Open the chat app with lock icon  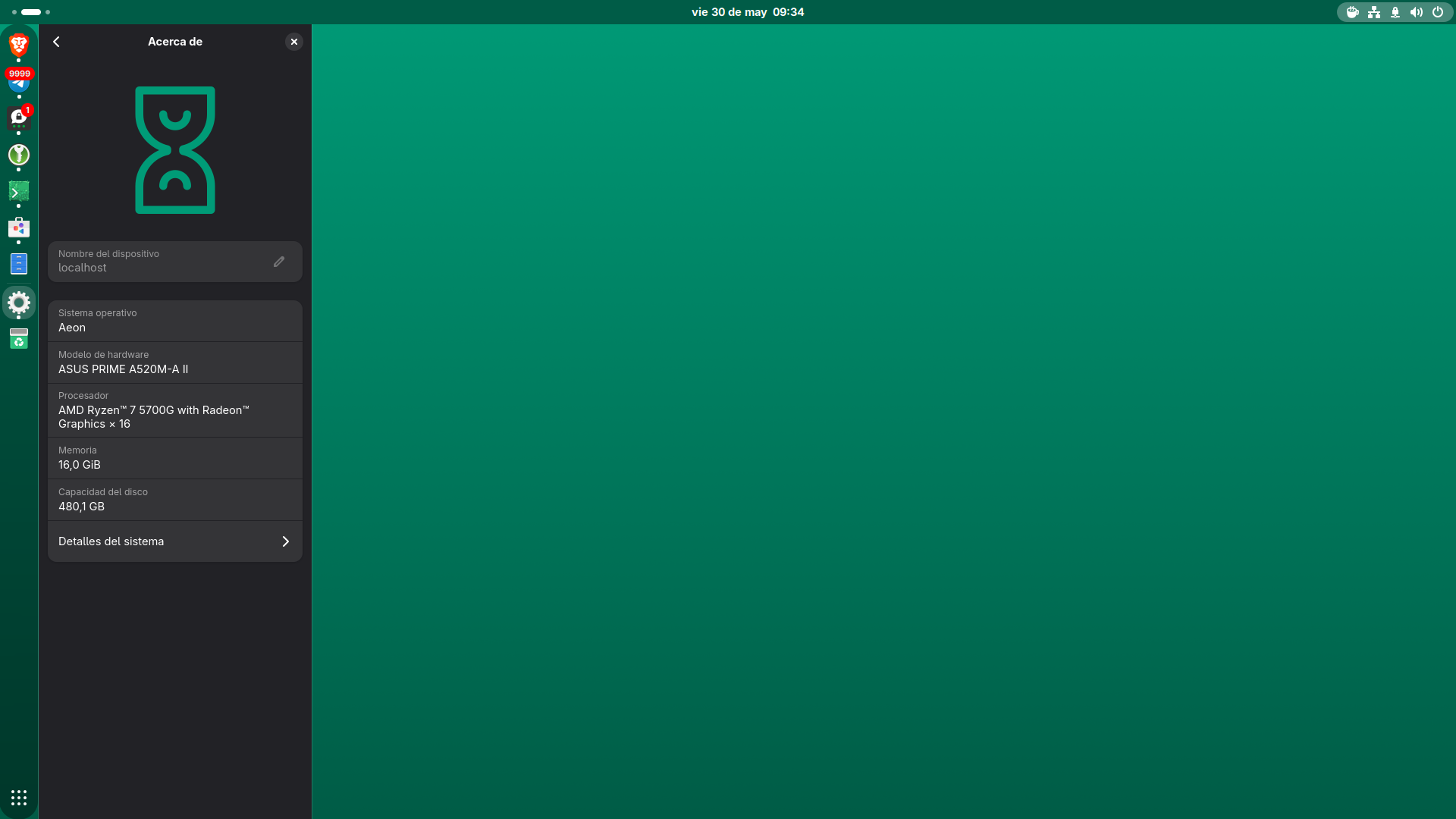click(19, 118)
